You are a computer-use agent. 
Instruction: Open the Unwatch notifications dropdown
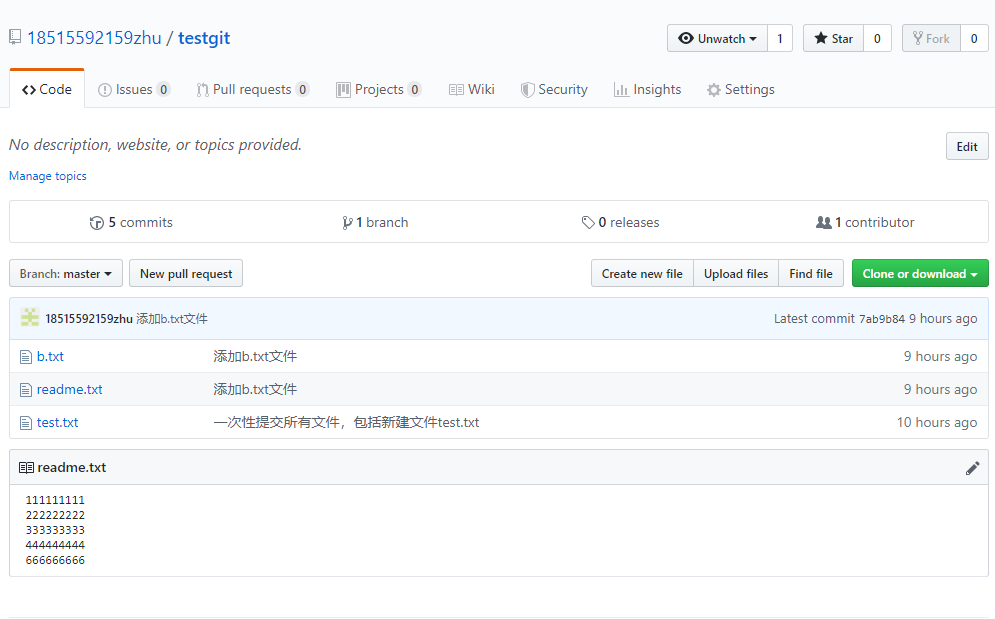tap(718, 38)
